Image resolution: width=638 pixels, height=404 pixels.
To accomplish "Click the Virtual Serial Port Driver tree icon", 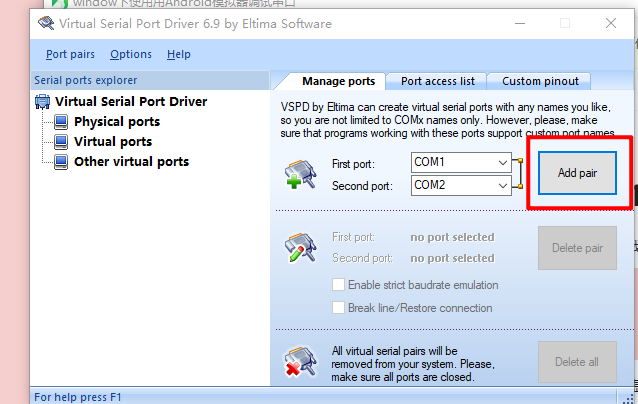I will pos(42,101).
